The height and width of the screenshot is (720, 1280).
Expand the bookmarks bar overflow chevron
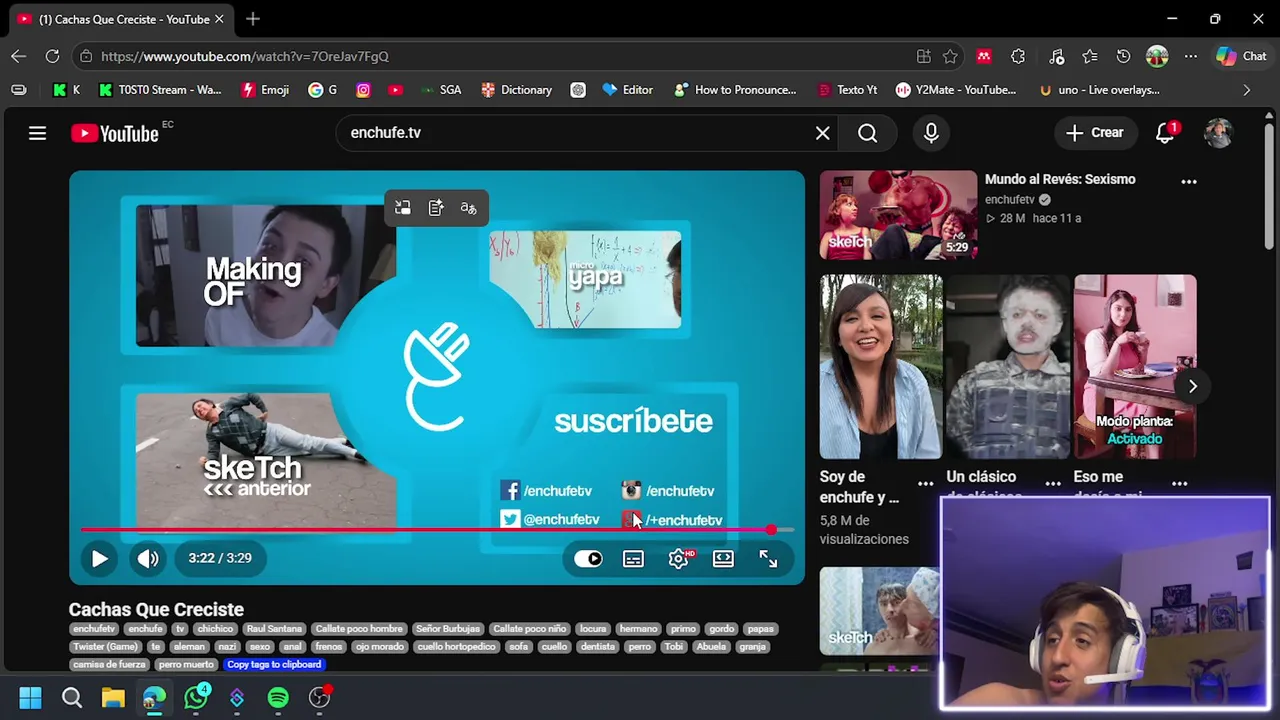pos(1246,90)
